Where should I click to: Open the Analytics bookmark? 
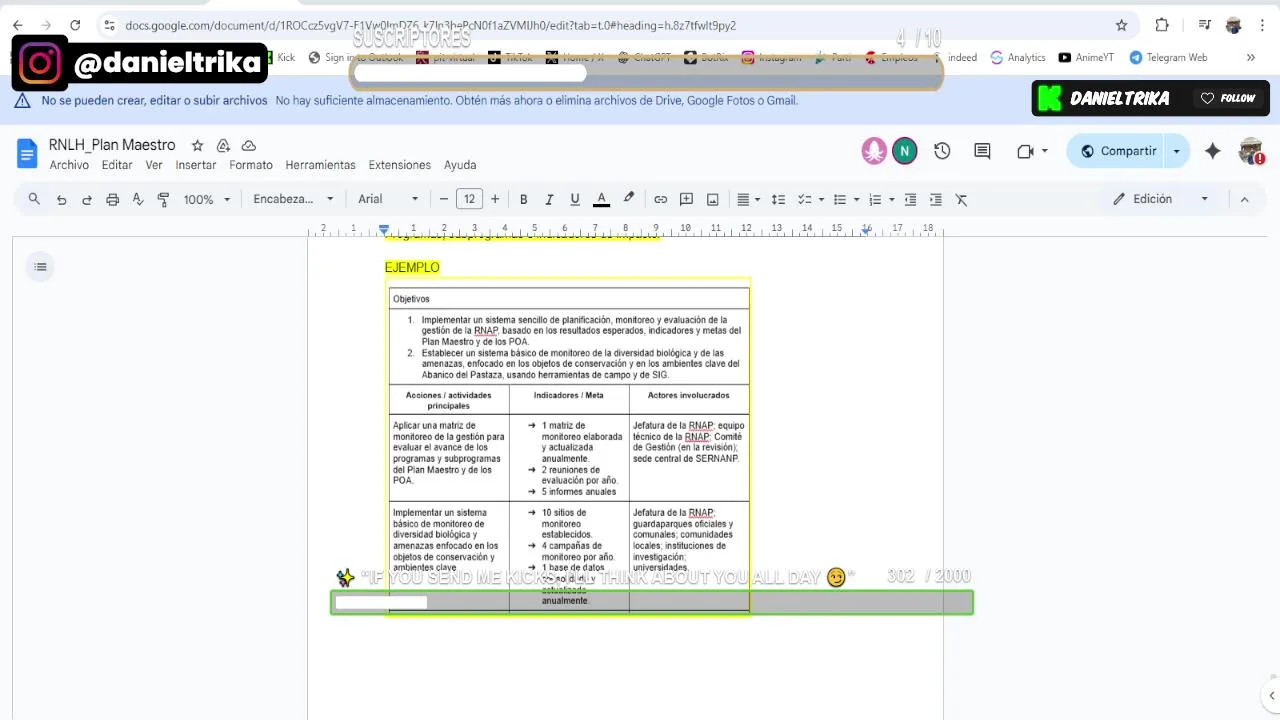click(1018, 57)
